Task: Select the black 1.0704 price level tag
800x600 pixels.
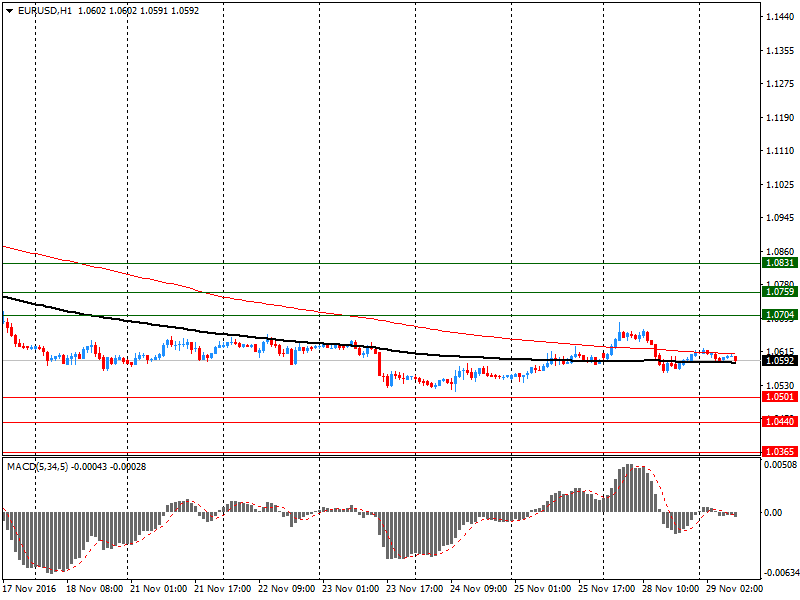Action: tap(779, 315)
